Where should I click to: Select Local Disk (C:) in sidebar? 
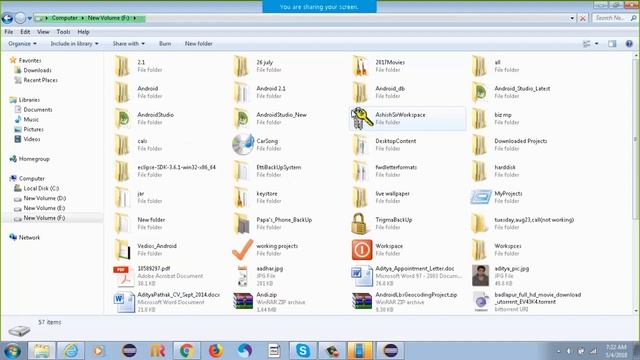(41, 188)
